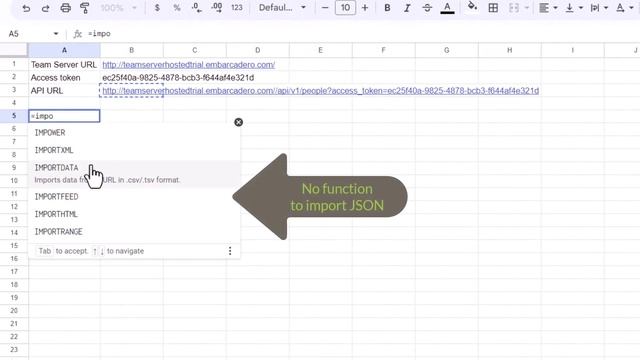Click the function fx icon
Screen dimensions: 640x360
click(x=78, y=34)
